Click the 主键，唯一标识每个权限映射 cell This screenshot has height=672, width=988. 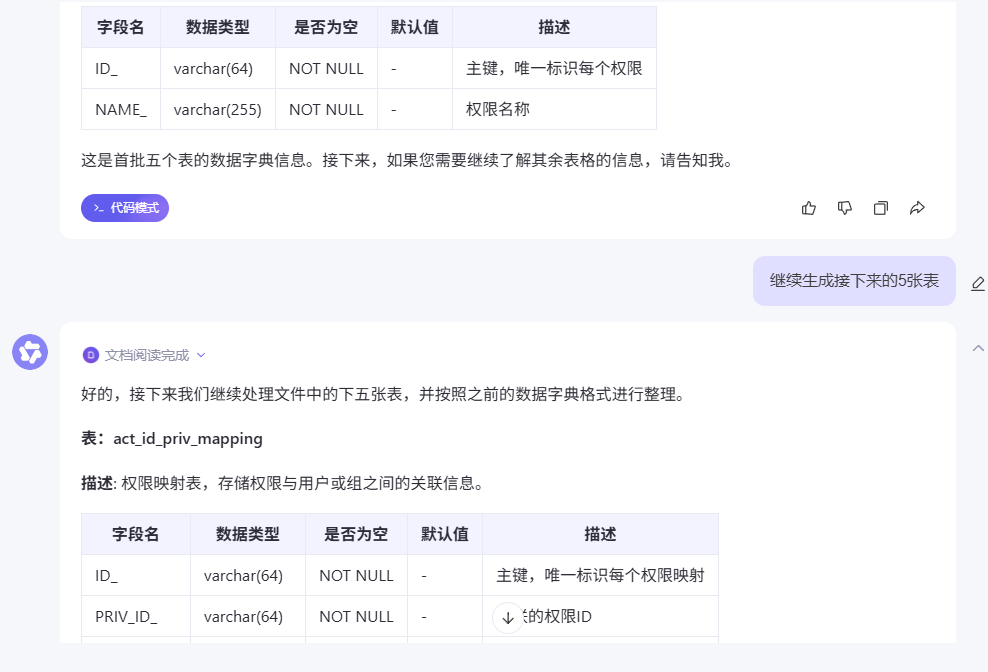tap(600, 575)
